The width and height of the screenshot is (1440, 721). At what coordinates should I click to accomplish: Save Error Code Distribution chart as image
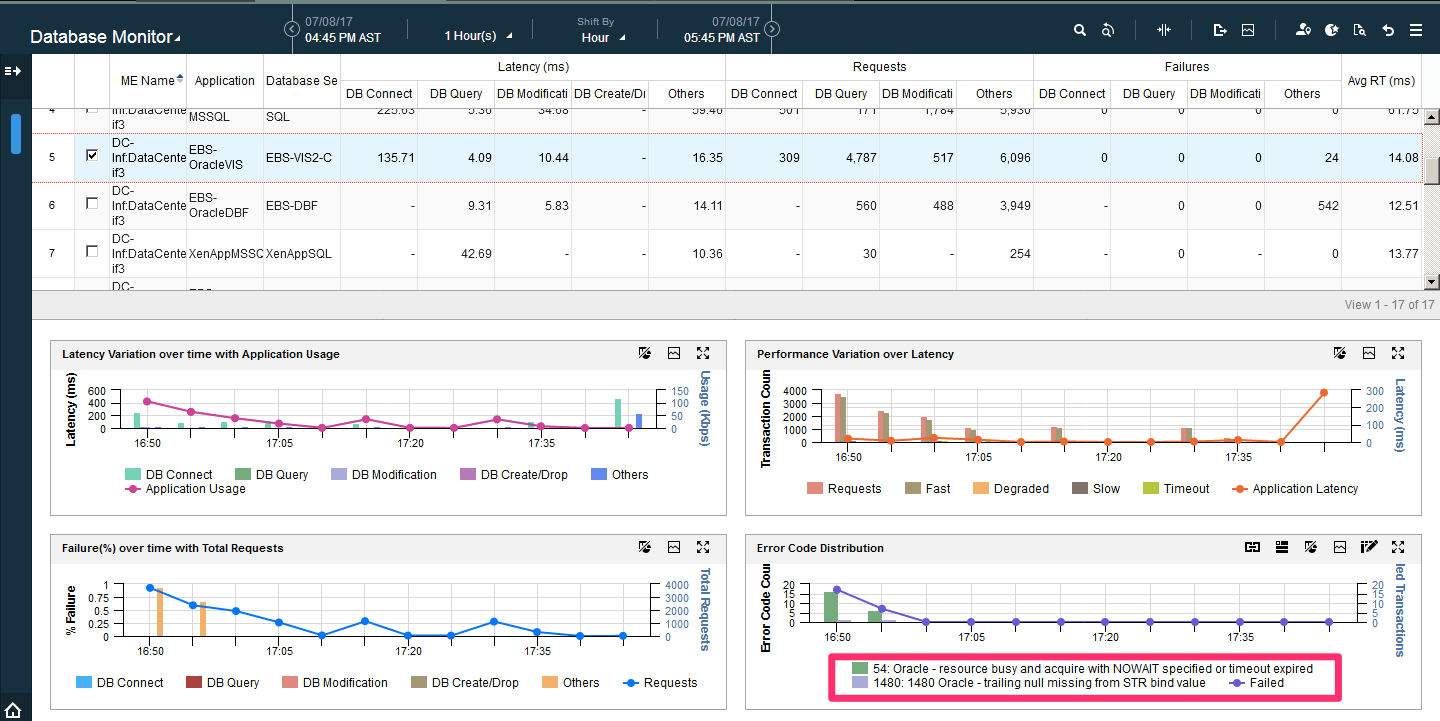1340,547
